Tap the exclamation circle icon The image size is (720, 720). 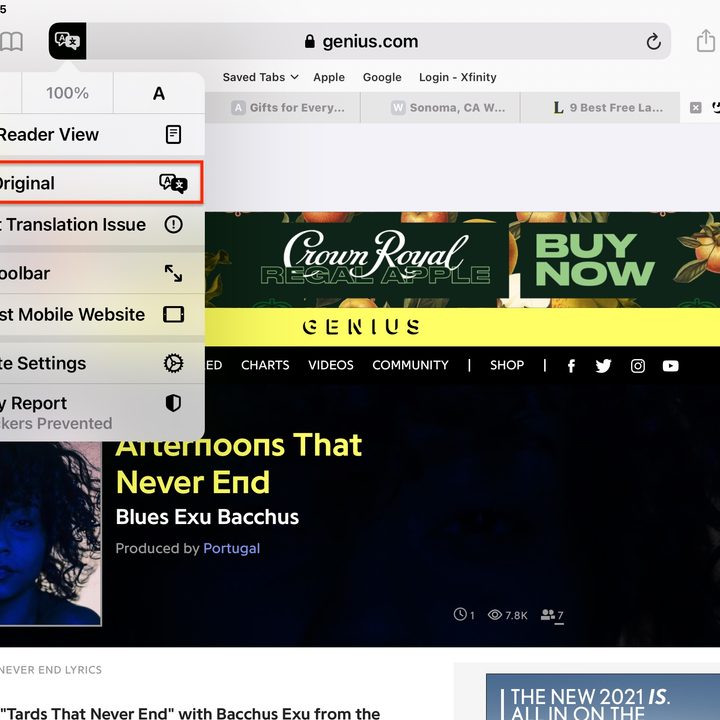click(x=174, y=225)
